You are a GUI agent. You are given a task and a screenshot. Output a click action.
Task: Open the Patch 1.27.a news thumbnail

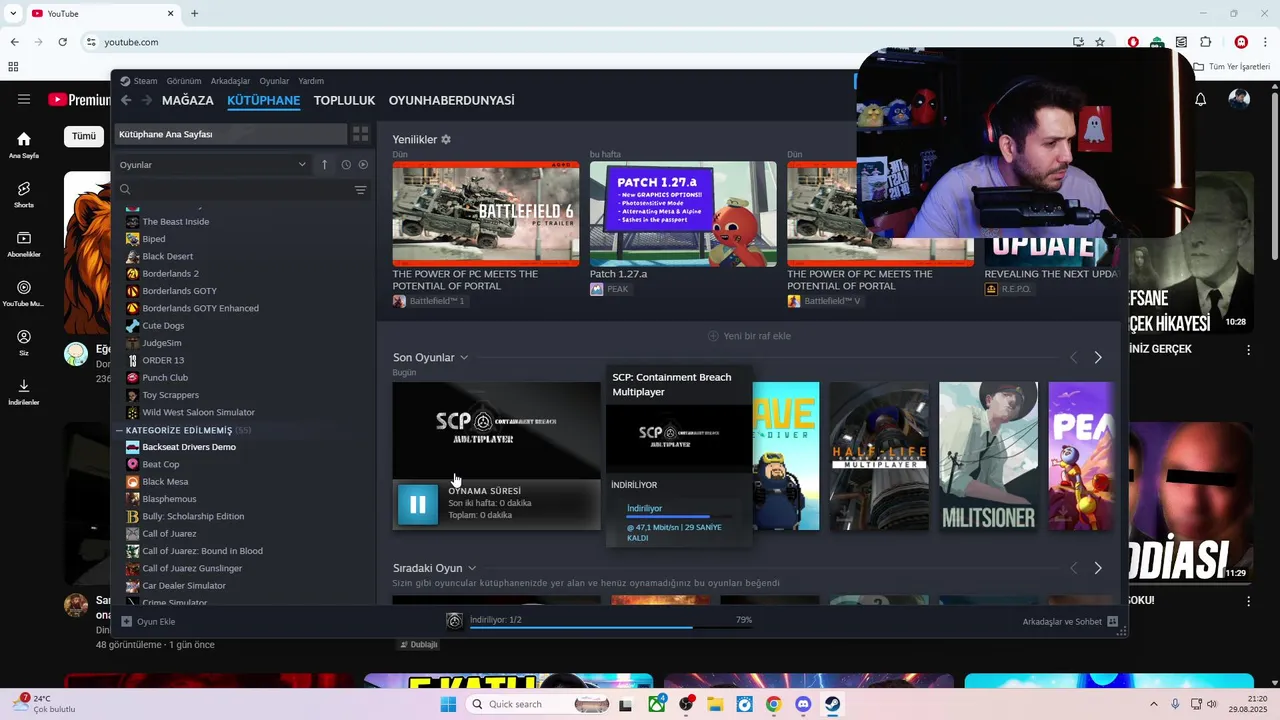pos(683,214)
